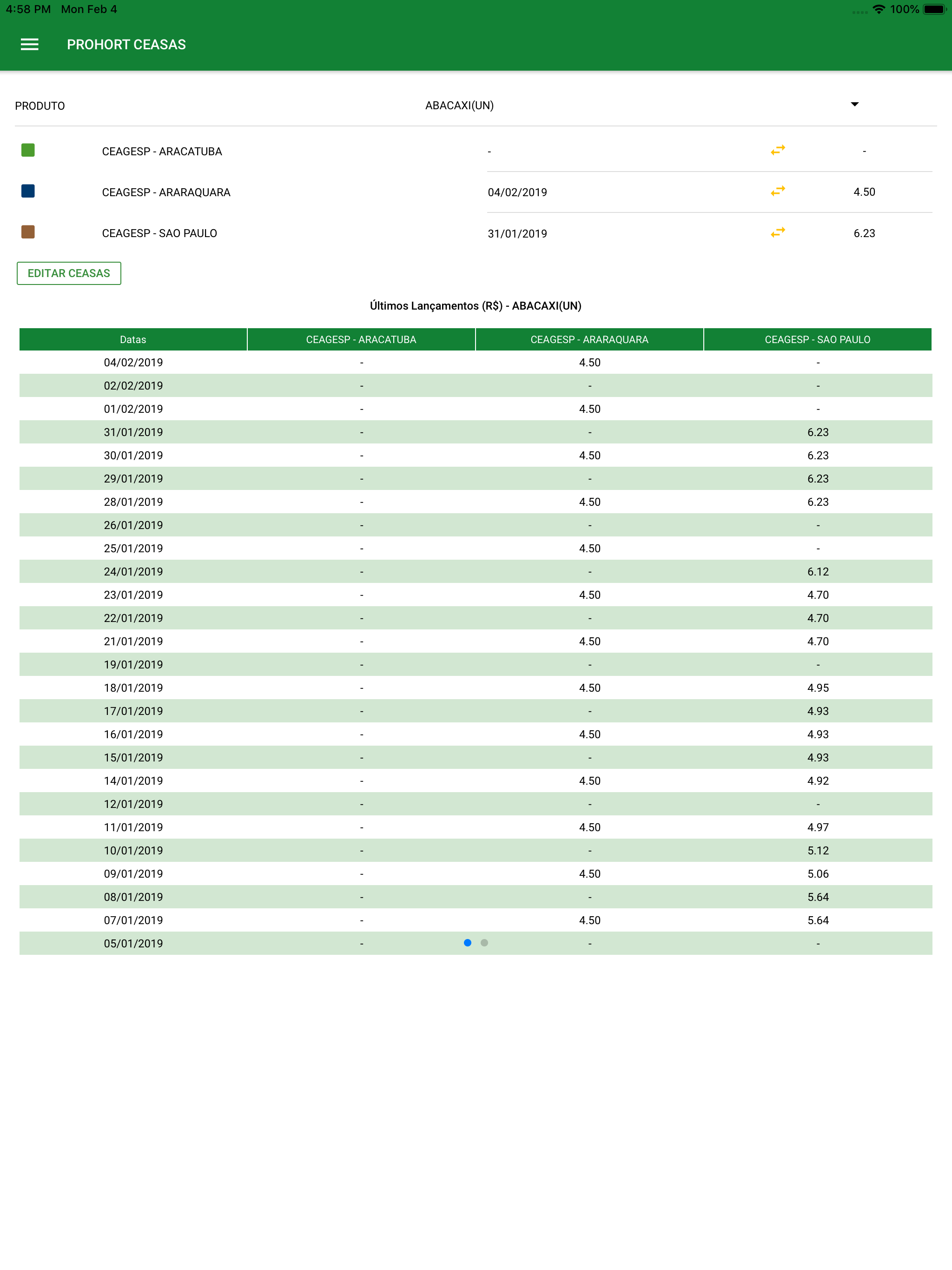Open the ABACAXI(UN) product dropdown
Image resolution: width=952 pixels, height=1270 pixels.
tap(459, 105)
